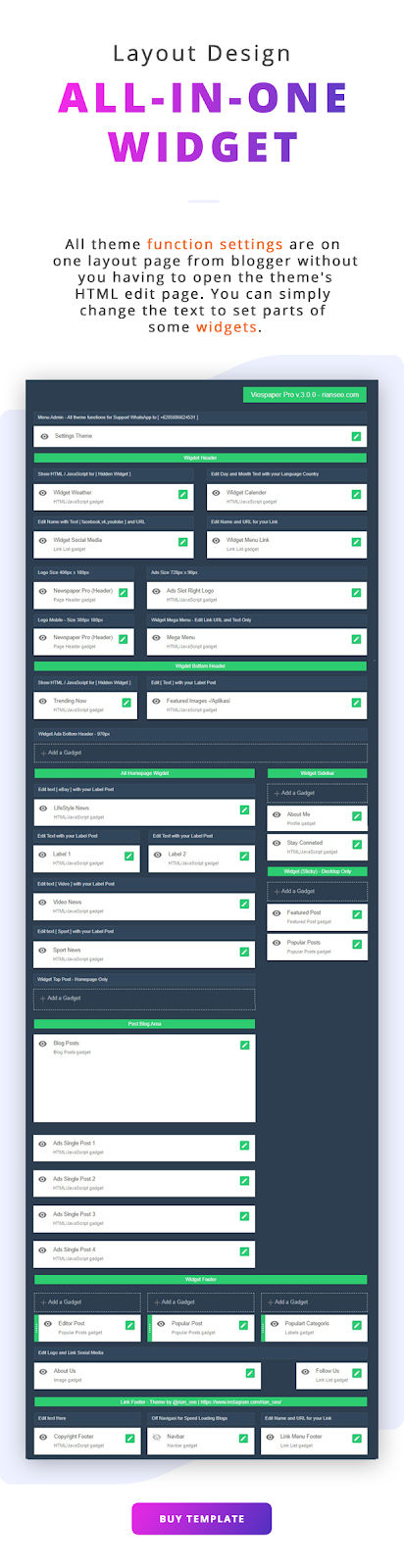Open the Mega Menu edit icon
Viewport: 404px width, 1568px height.
coord(356,639)
